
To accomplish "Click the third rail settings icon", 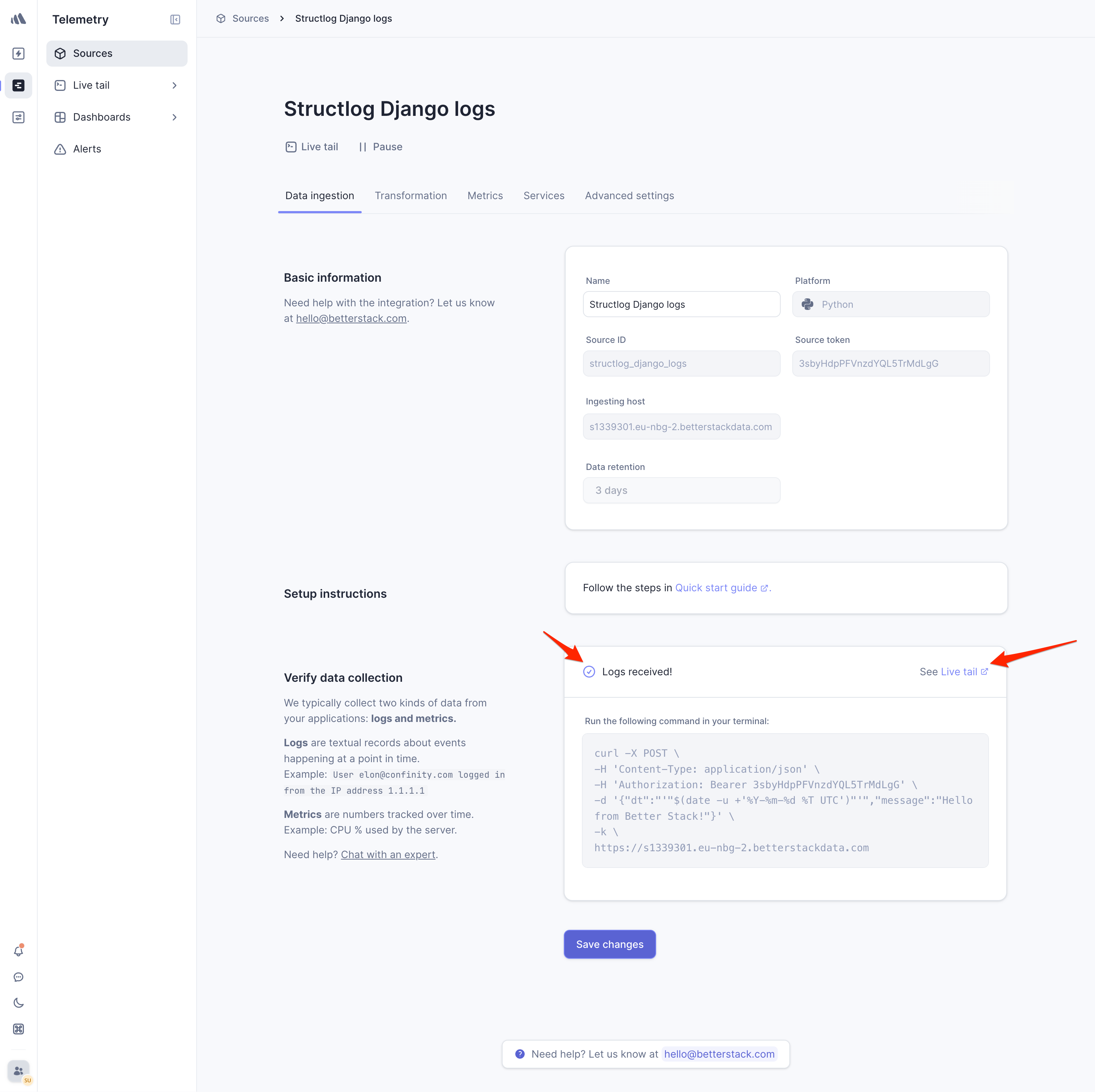I will [18, 117].
